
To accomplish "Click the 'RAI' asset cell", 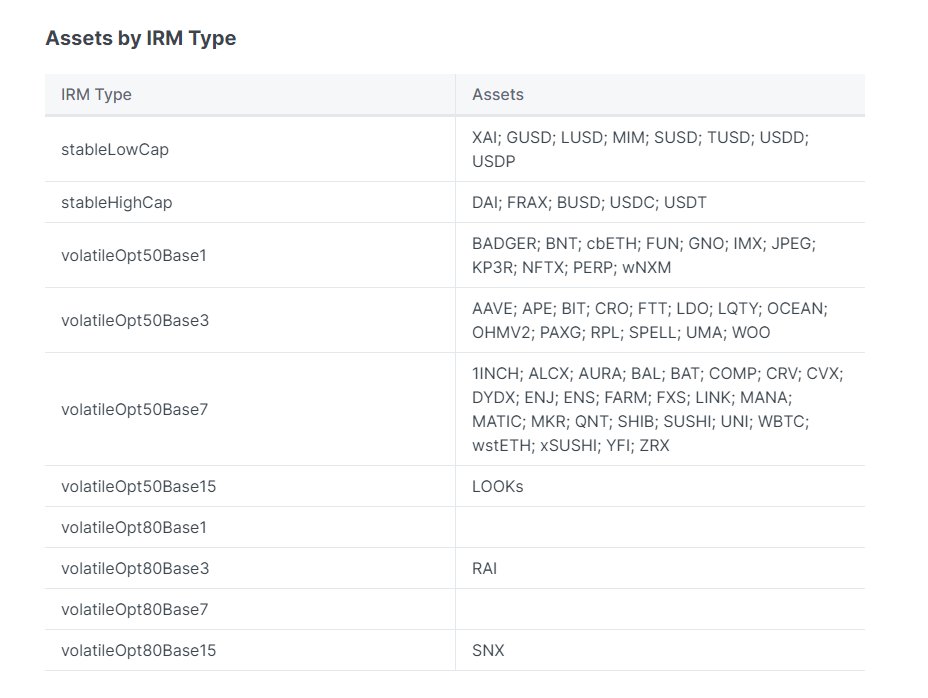I will pyautogui.click(x=660, y=568).
